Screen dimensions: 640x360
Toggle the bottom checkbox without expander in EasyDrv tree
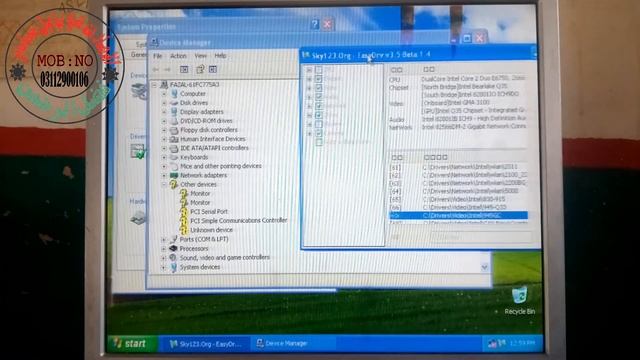coord(319,142)
